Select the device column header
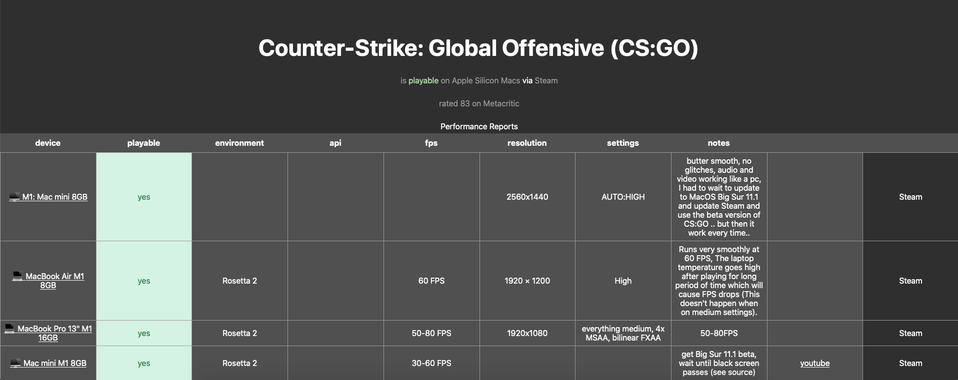Viewport: 958px width, 380px height. pos(48,143)
